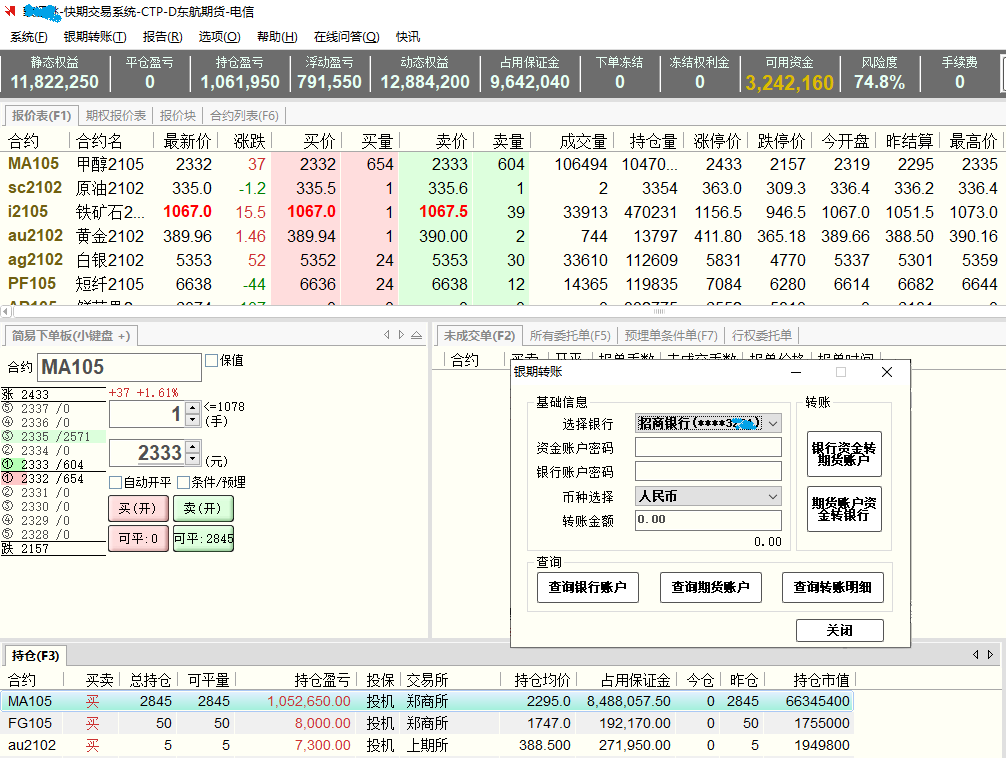Click the down arrow on the order price spinner
Image resolution: width=1006 pixels, height=758 pixels.
point(191,459)
